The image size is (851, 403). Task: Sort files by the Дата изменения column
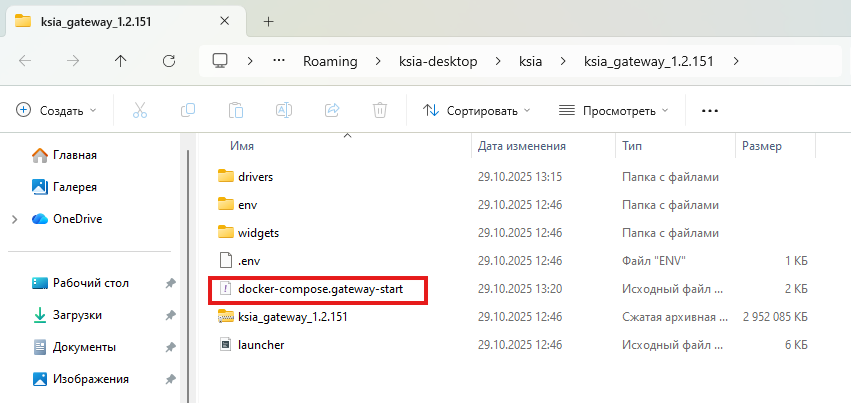522,146
